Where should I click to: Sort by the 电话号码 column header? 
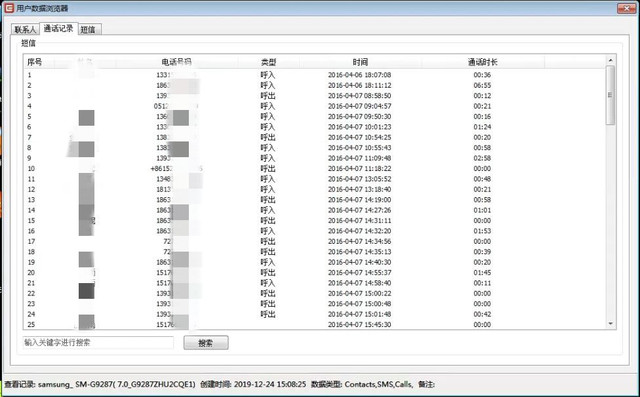(x=176, y=62)
